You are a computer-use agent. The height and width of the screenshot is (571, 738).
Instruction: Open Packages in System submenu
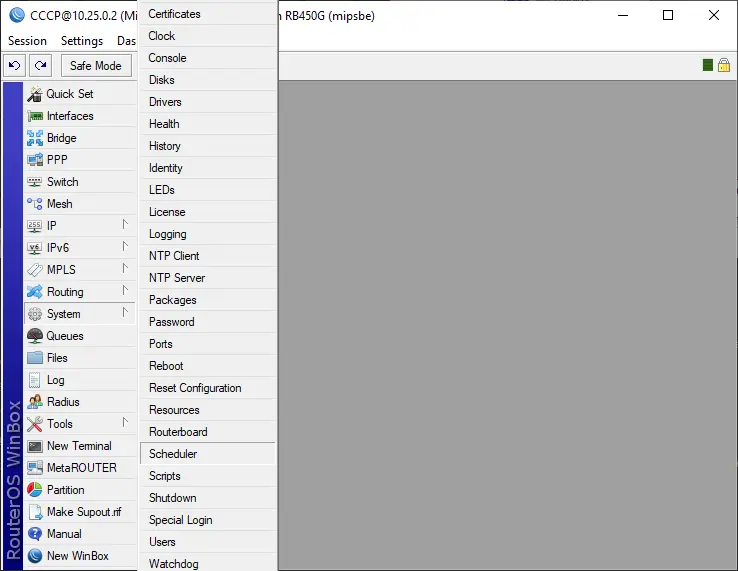(x=208, y=300)
